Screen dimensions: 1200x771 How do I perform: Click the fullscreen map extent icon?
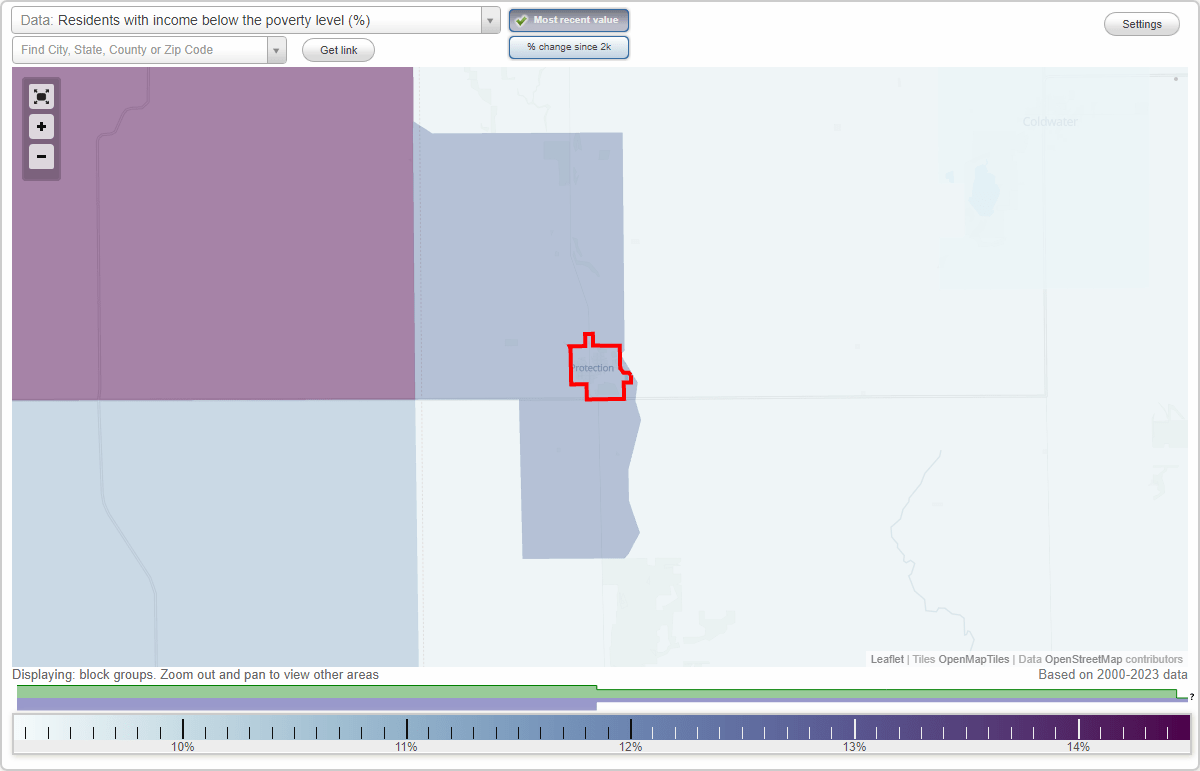point(41,97)
